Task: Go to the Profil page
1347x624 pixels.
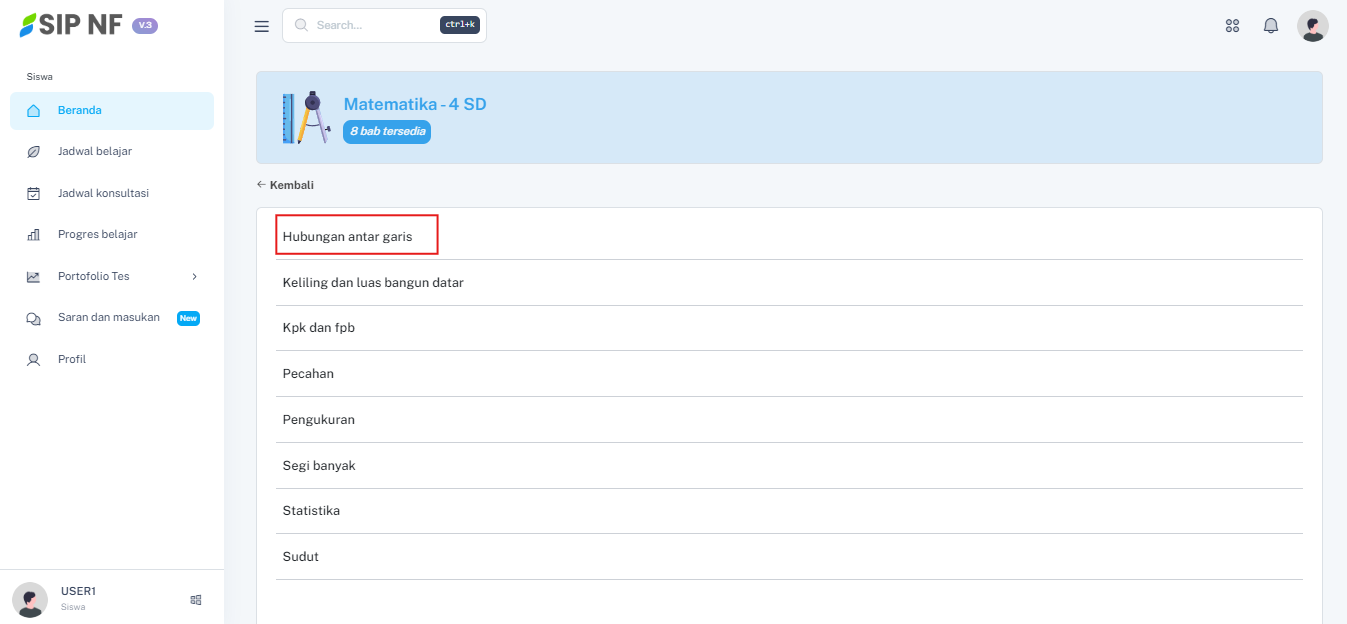Action: 72,359
